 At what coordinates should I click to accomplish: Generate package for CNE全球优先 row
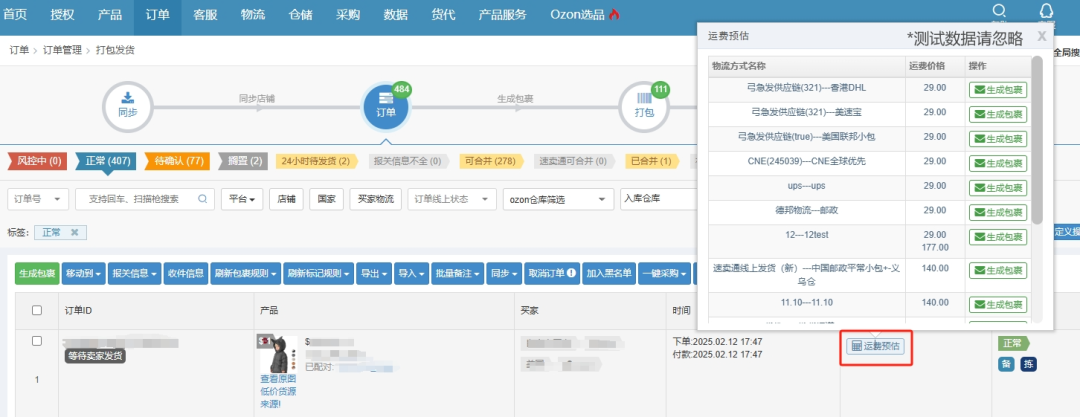[x=998, y=163]
